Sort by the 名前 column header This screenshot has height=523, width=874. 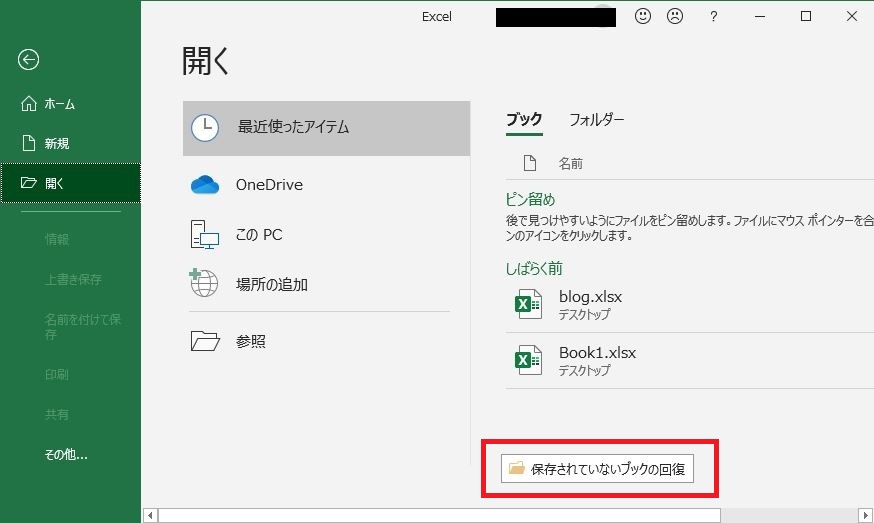pos(571,163)
